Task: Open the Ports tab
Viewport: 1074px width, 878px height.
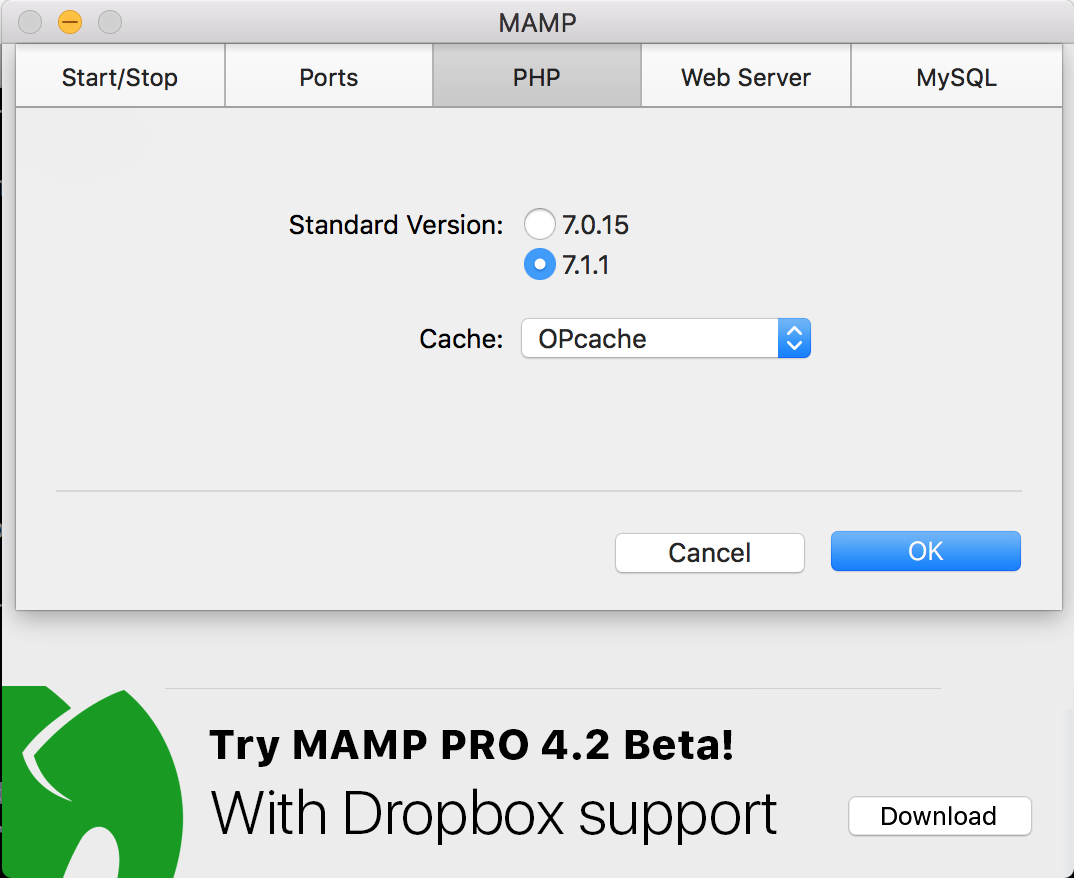Action: point(329,76)
